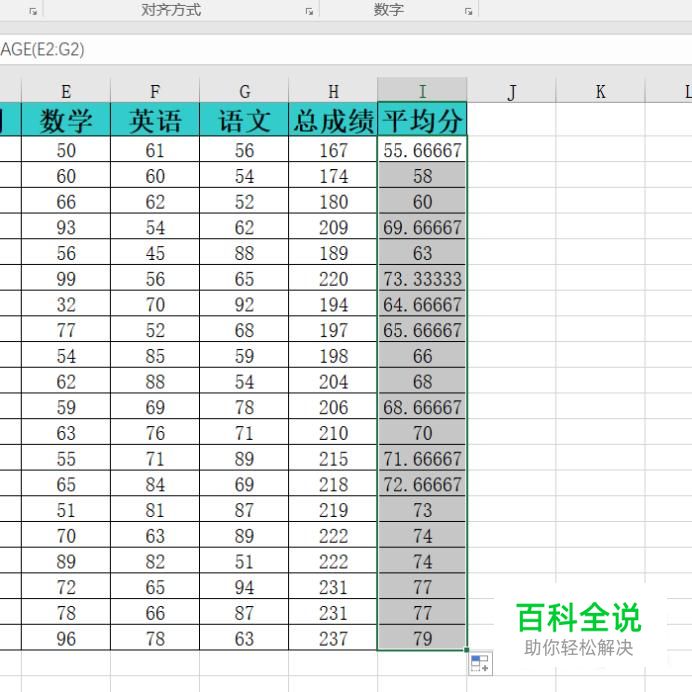This screenshot has width=692, height=692.
Task: Click the 总成绩 header cell
Action: 333,120
